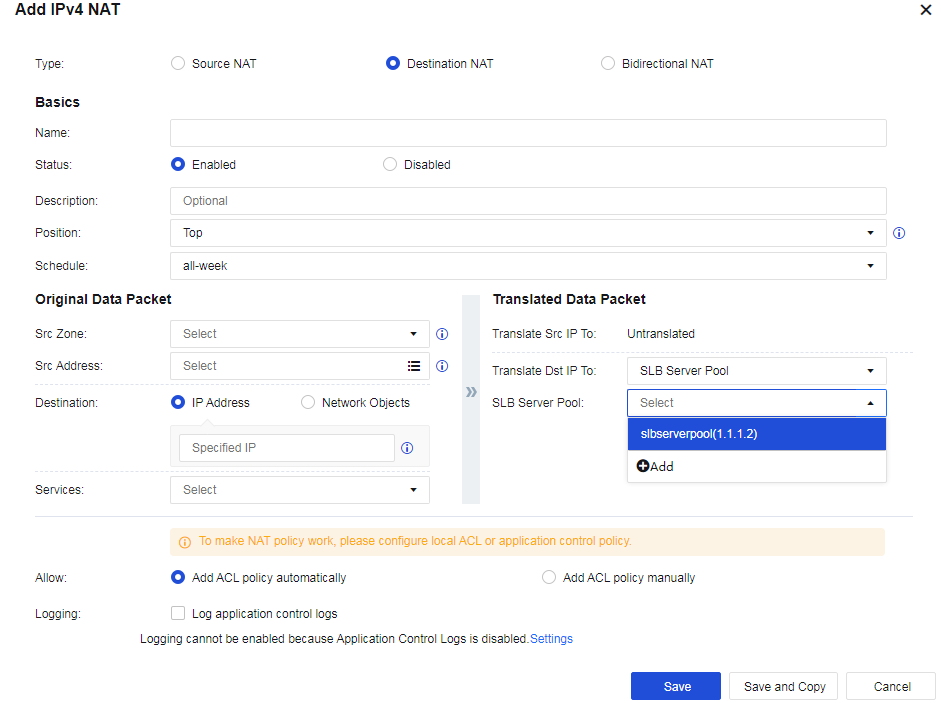The height and width of the screenshot is (703, 941).
Task: Select the Source NAT type
Action: tap(178, 64)
